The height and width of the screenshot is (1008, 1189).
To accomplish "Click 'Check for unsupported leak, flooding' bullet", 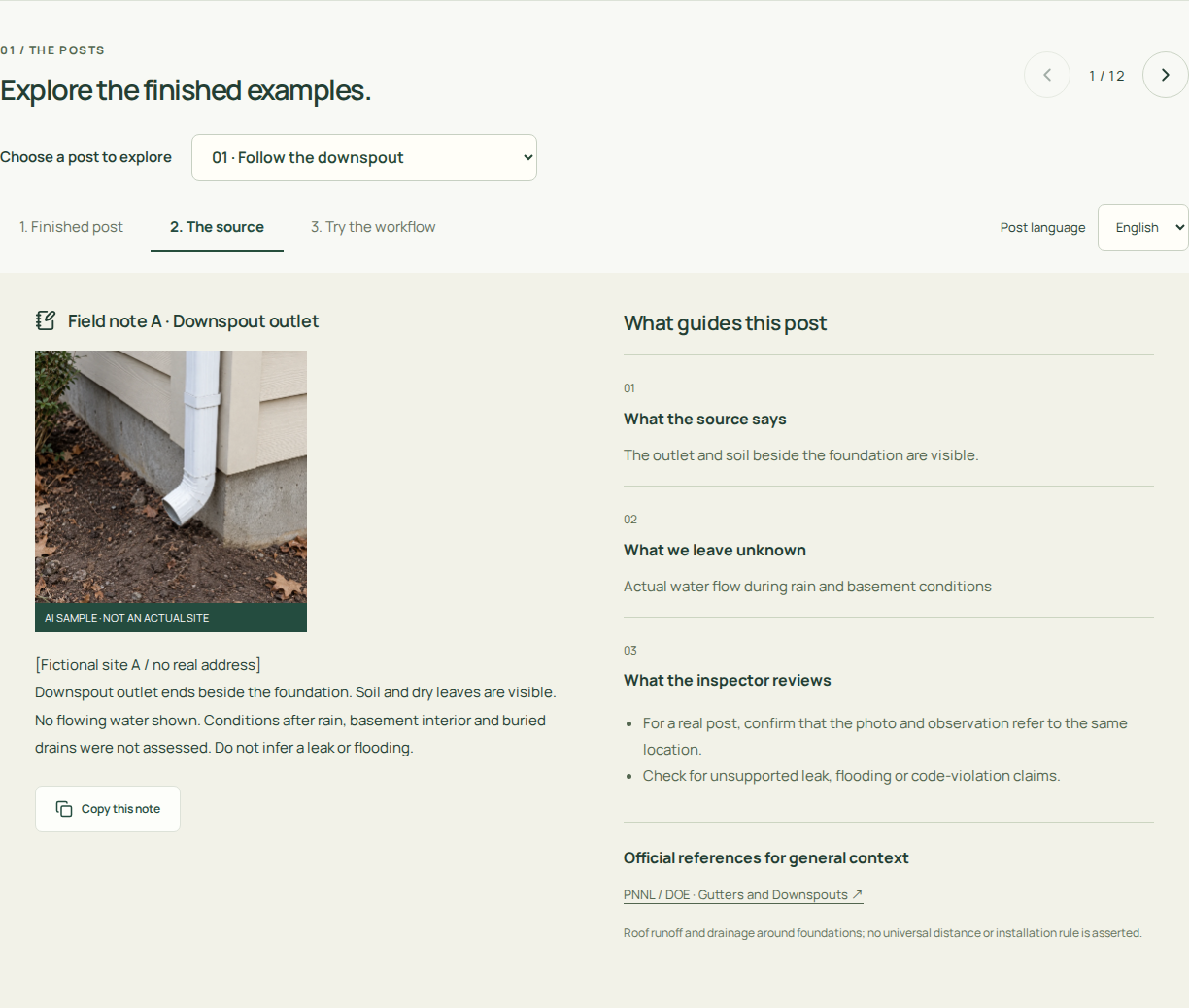I will click(x=851, y=776).
